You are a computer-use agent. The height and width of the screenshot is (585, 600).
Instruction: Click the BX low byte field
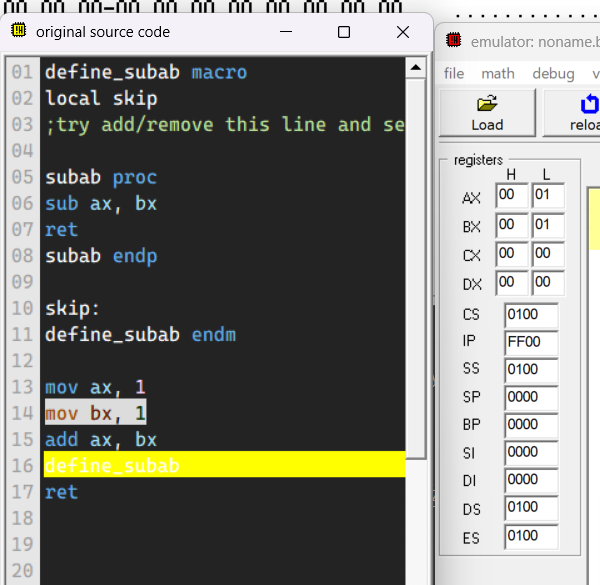(548, 225)
